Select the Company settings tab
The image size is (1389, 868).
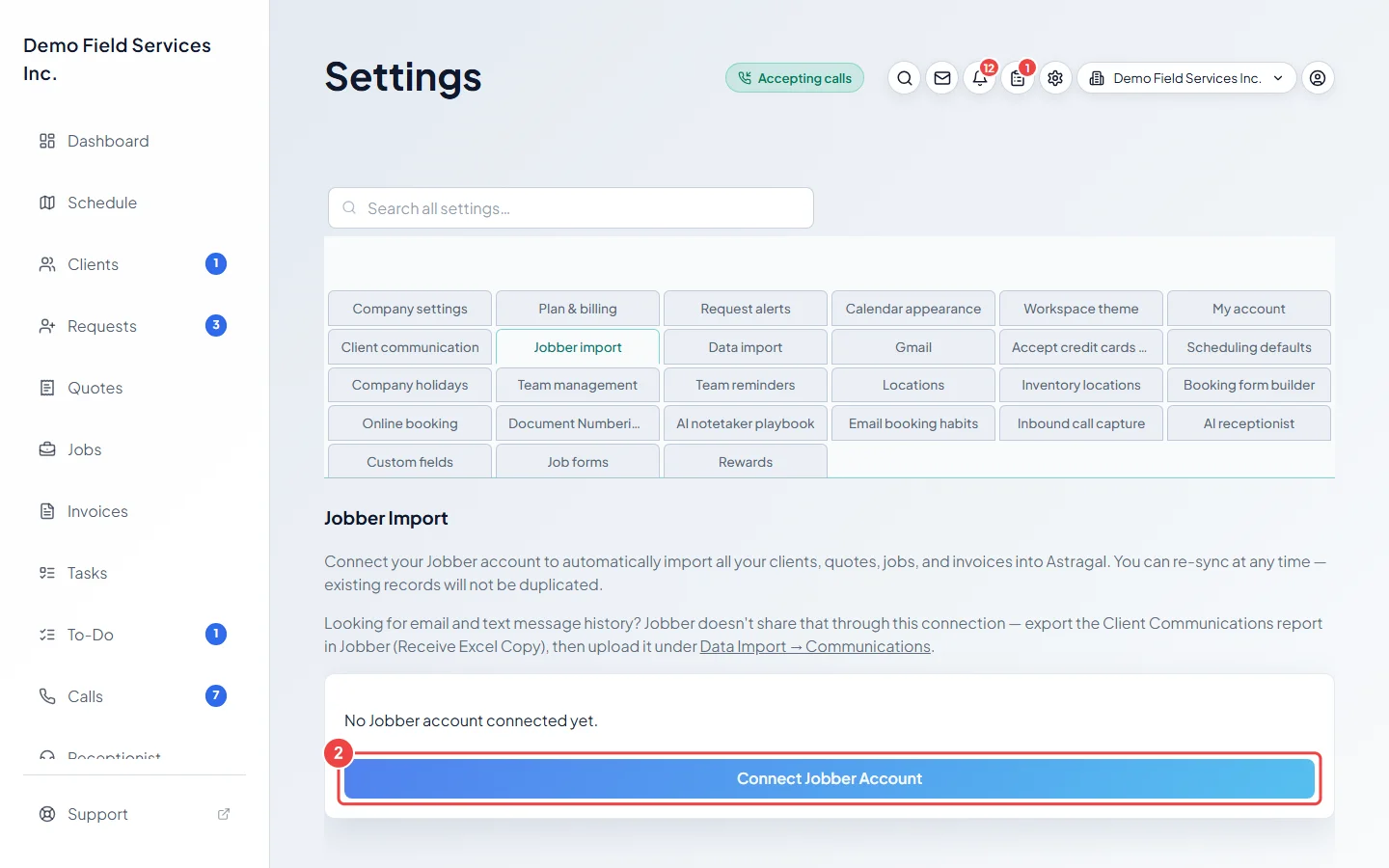(410, 309)
